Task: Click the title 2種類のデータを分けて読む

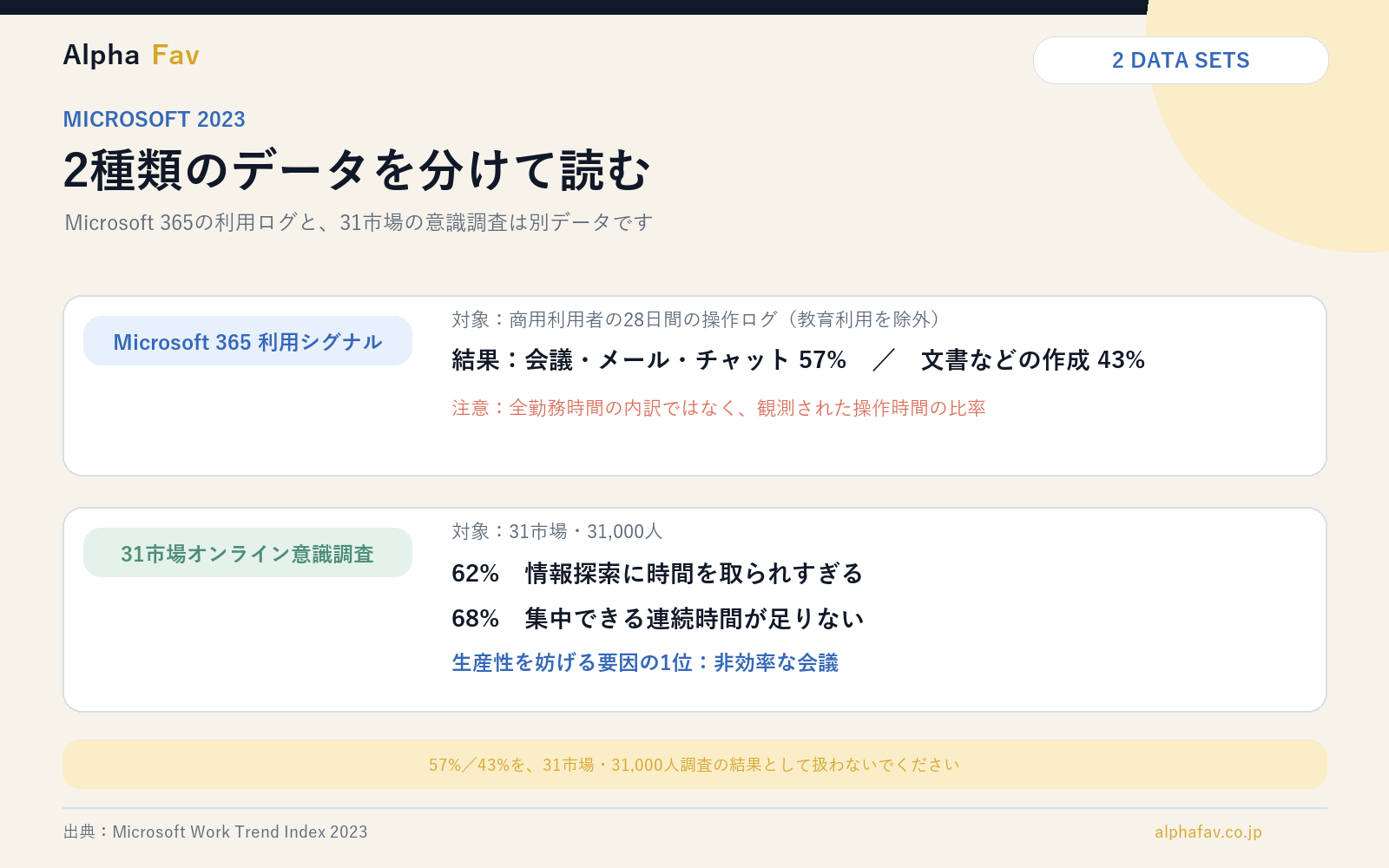Action: click(356, 169)
